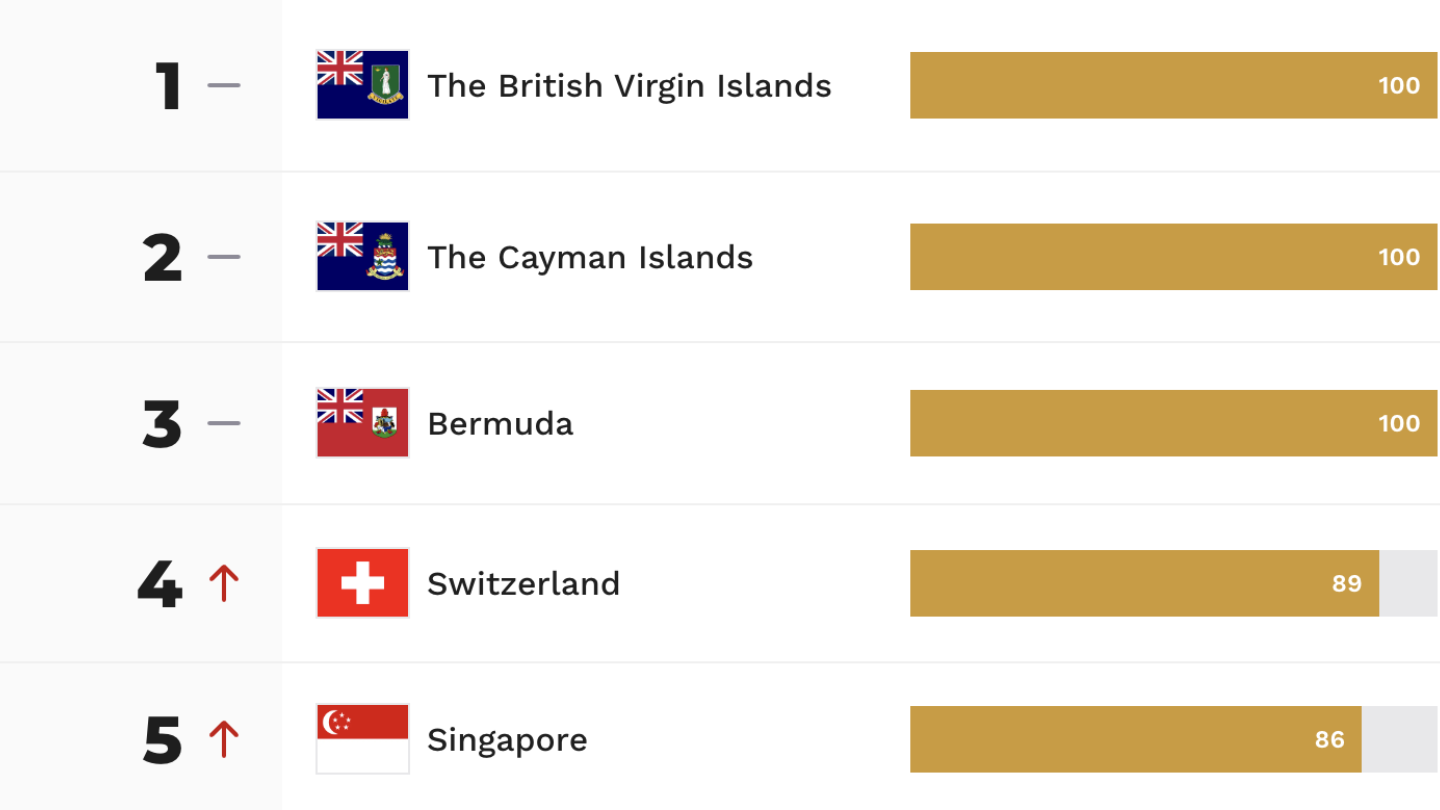This screenshot has height=810, width=1440.
Task: Open The Cayman Islands entry
Action: [x=590, y=258]
